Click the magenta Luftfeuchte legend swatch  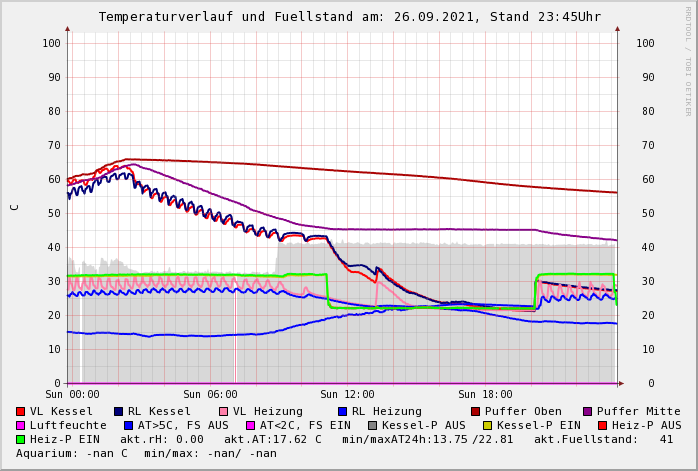[x=20, y=425]
